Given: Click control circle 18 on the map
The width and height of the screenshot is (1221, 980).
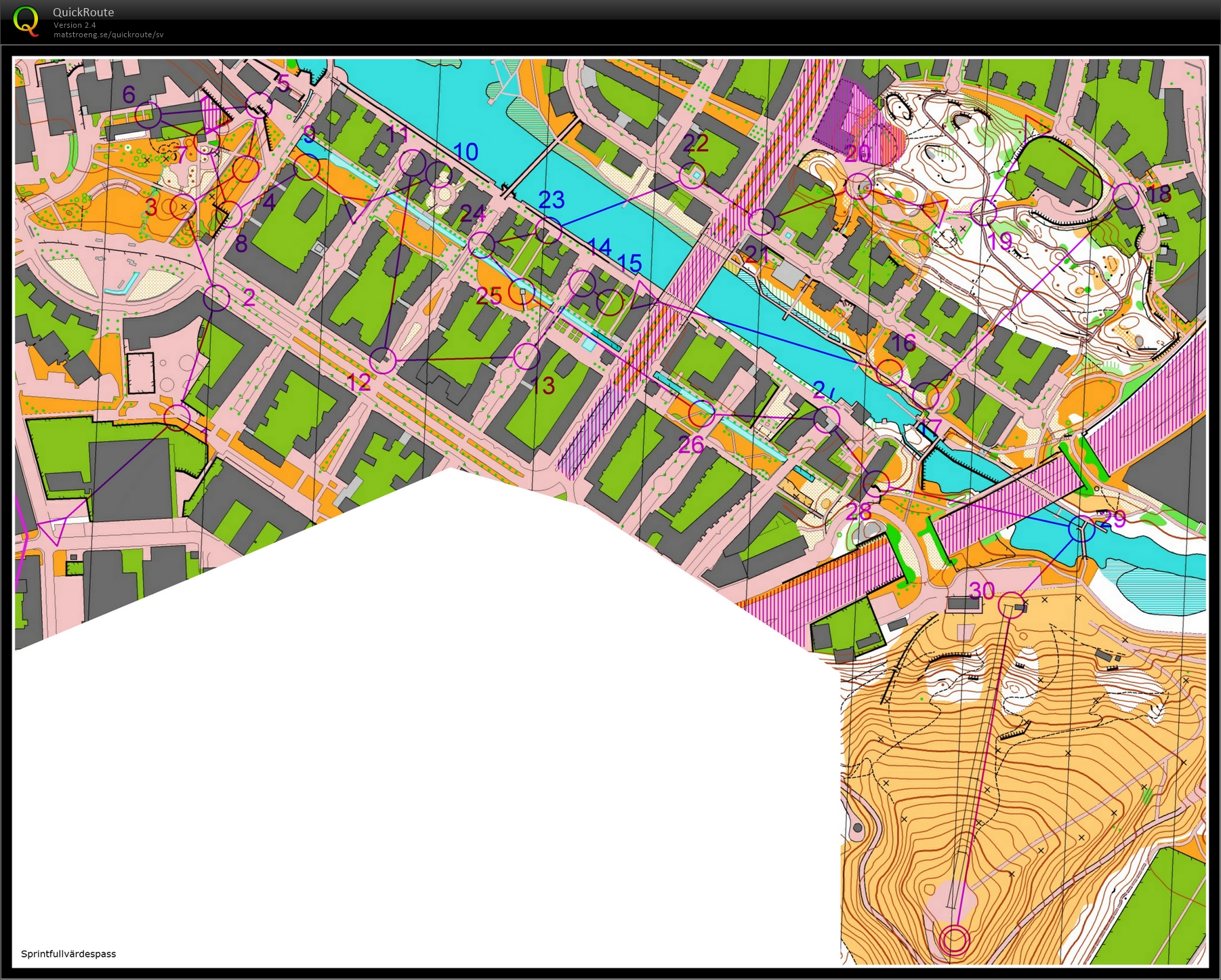Looking at the screenshot, I should pos(1126,197).
